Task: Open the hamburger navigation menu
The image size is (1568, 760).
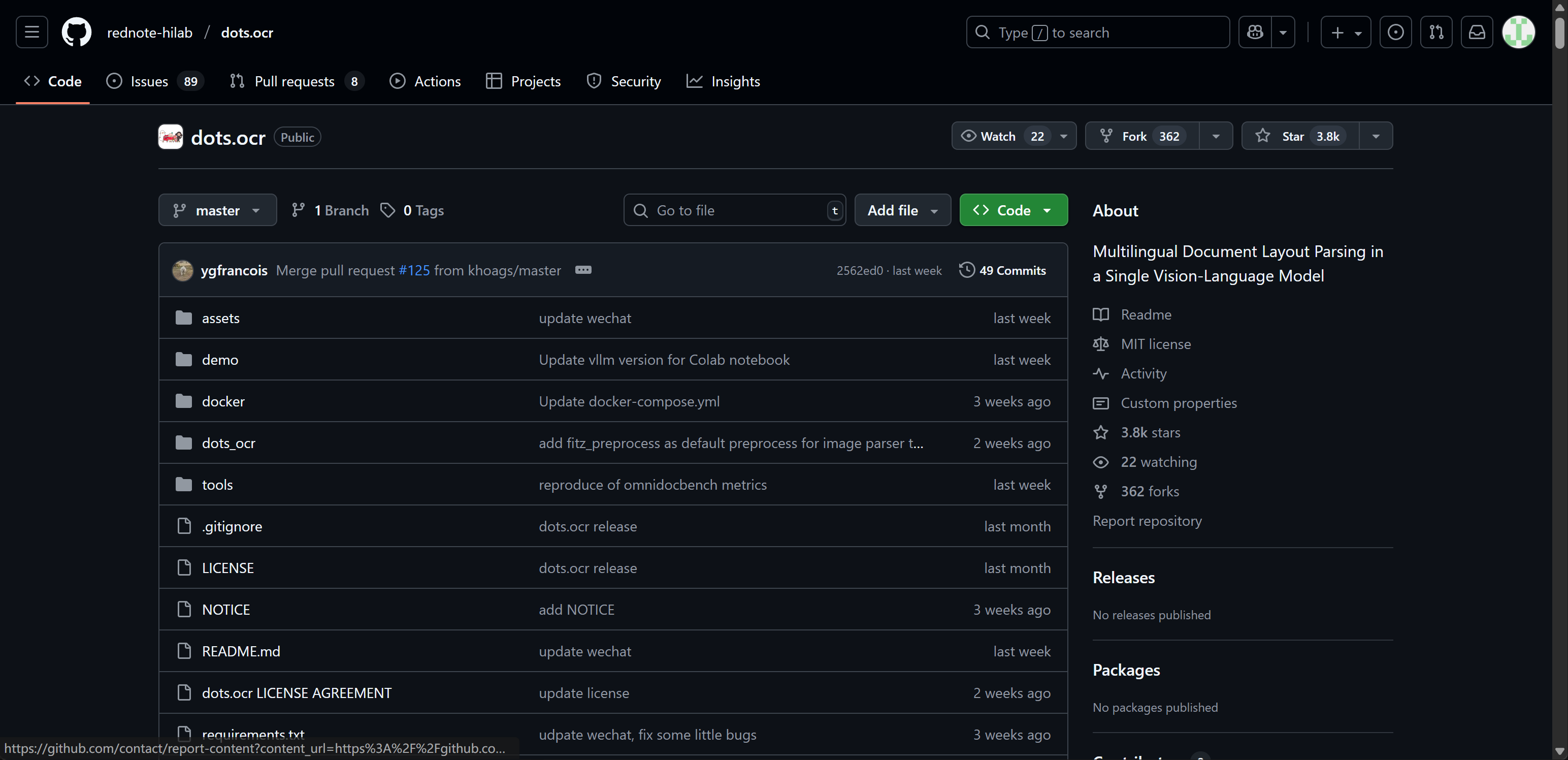Action: 31,33
